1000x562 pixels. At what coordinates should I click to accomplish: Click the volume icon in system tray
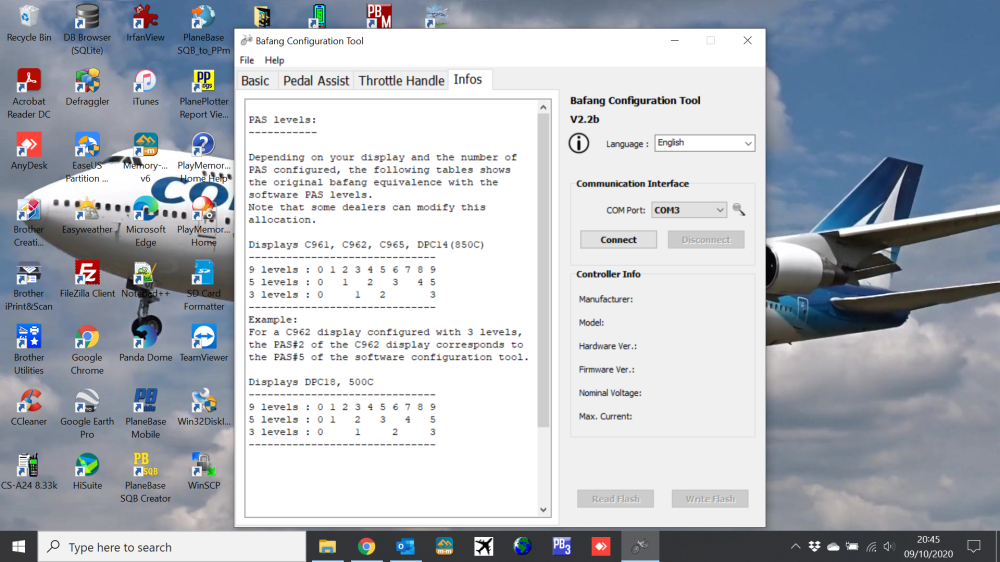click(889, 547)
